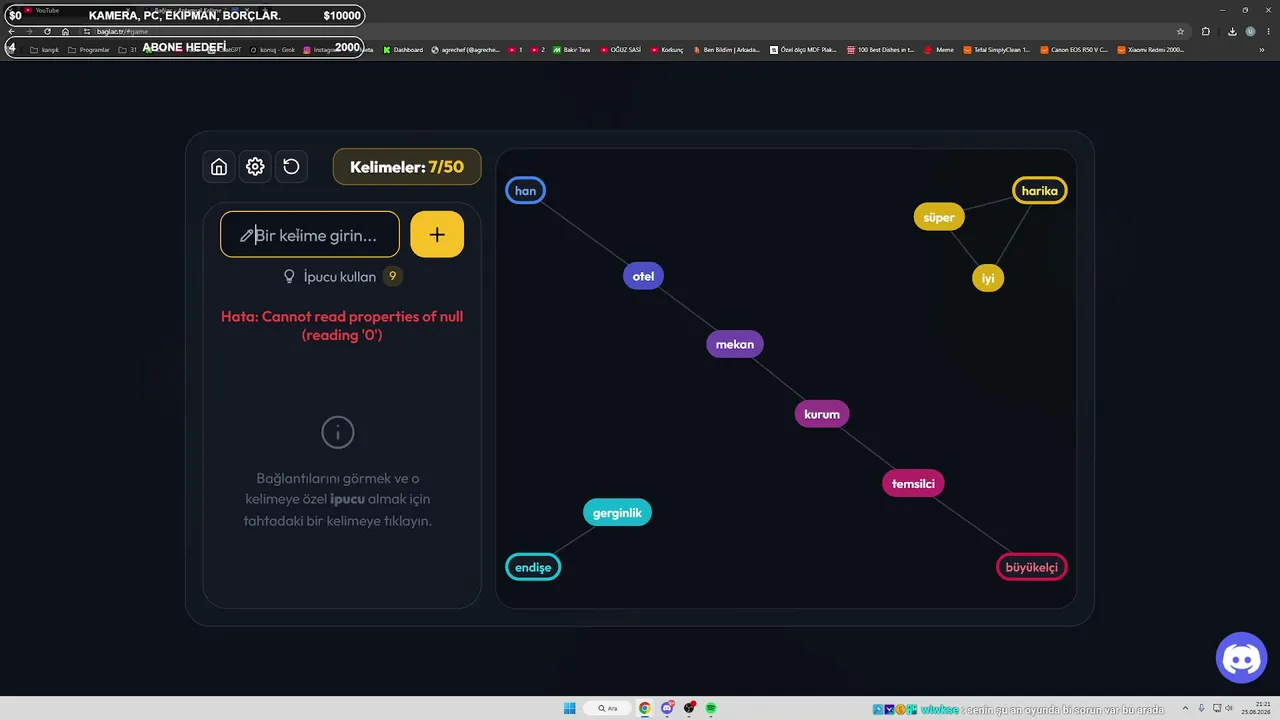Click the 'harika' word node
1280x720 pixels.
point(1040,191)
